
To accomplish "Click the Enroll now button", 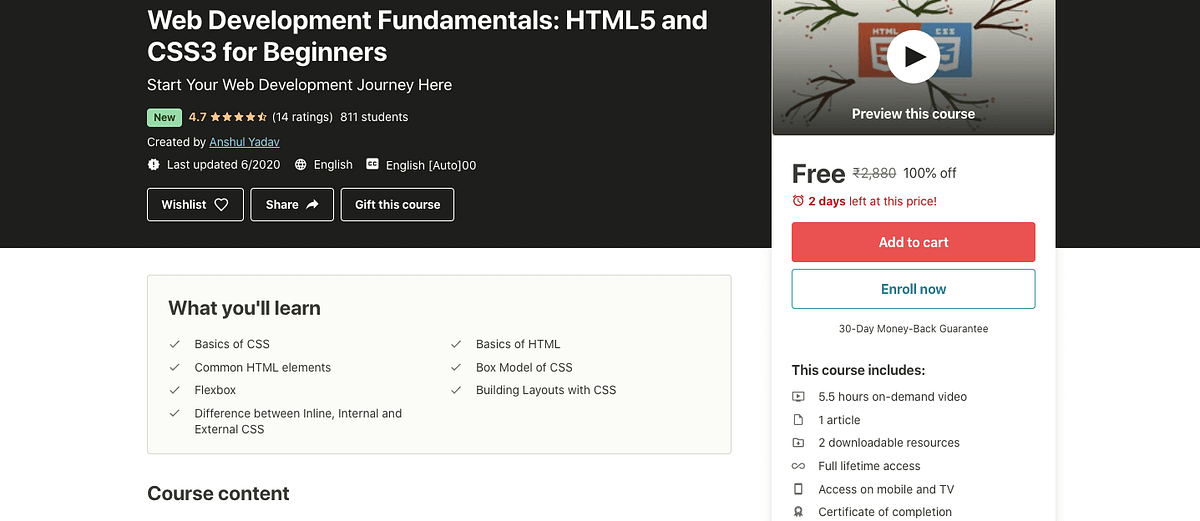I will [913, 289].
